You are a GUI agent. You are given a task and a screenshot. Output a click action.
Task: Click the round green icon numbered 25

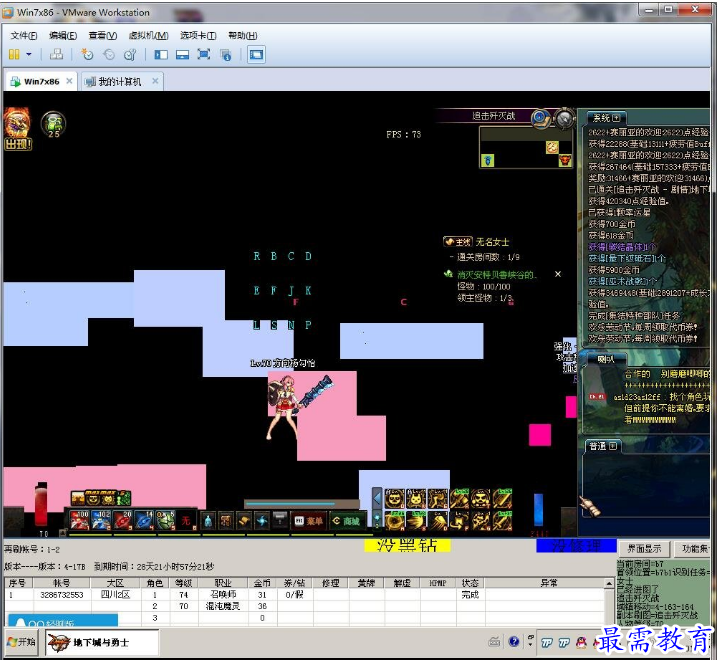click(x=53, y=124)
